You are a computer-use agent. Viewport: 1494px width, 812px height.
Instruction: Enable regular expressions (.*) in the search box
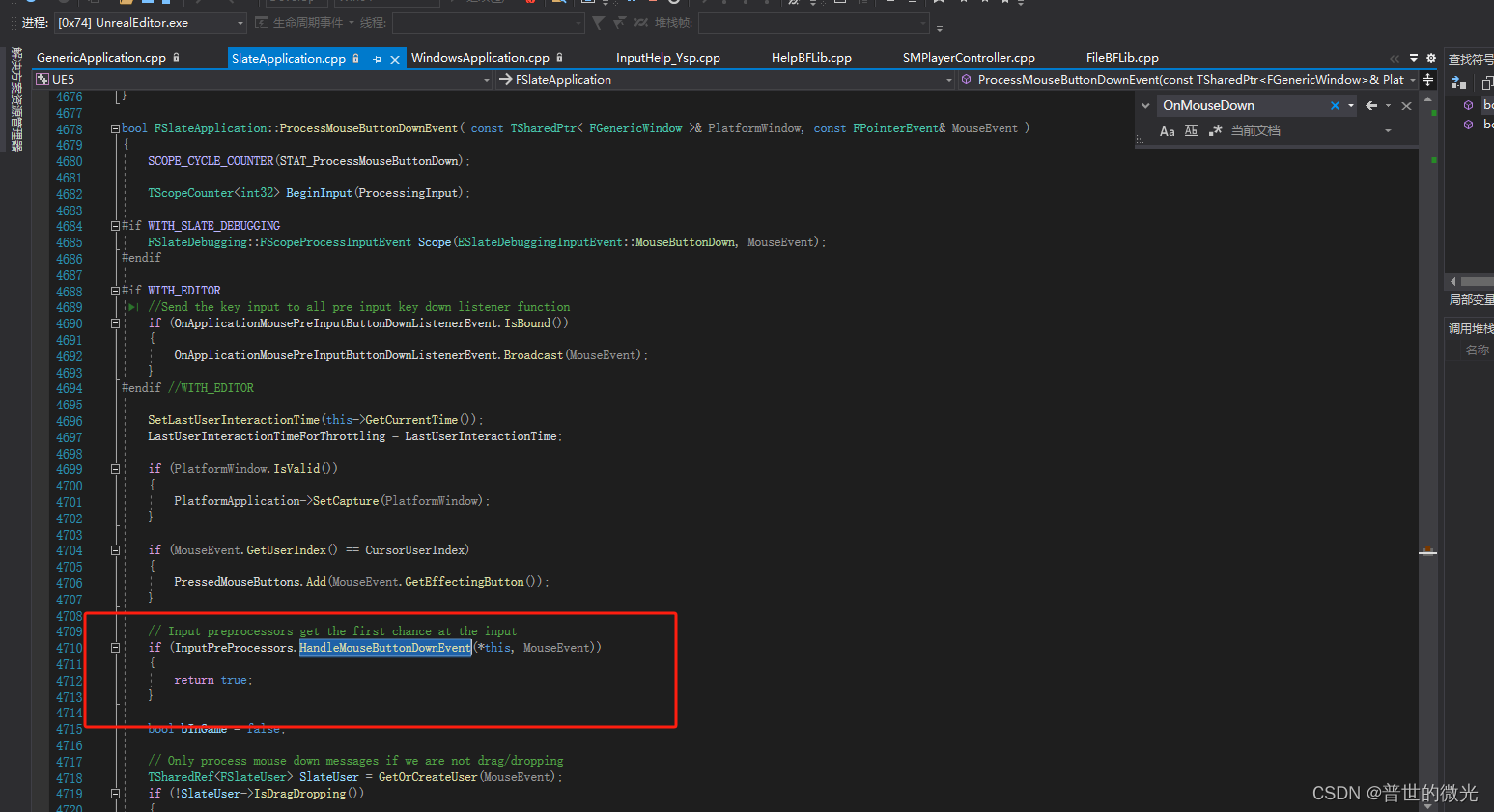pos(1215,130)
